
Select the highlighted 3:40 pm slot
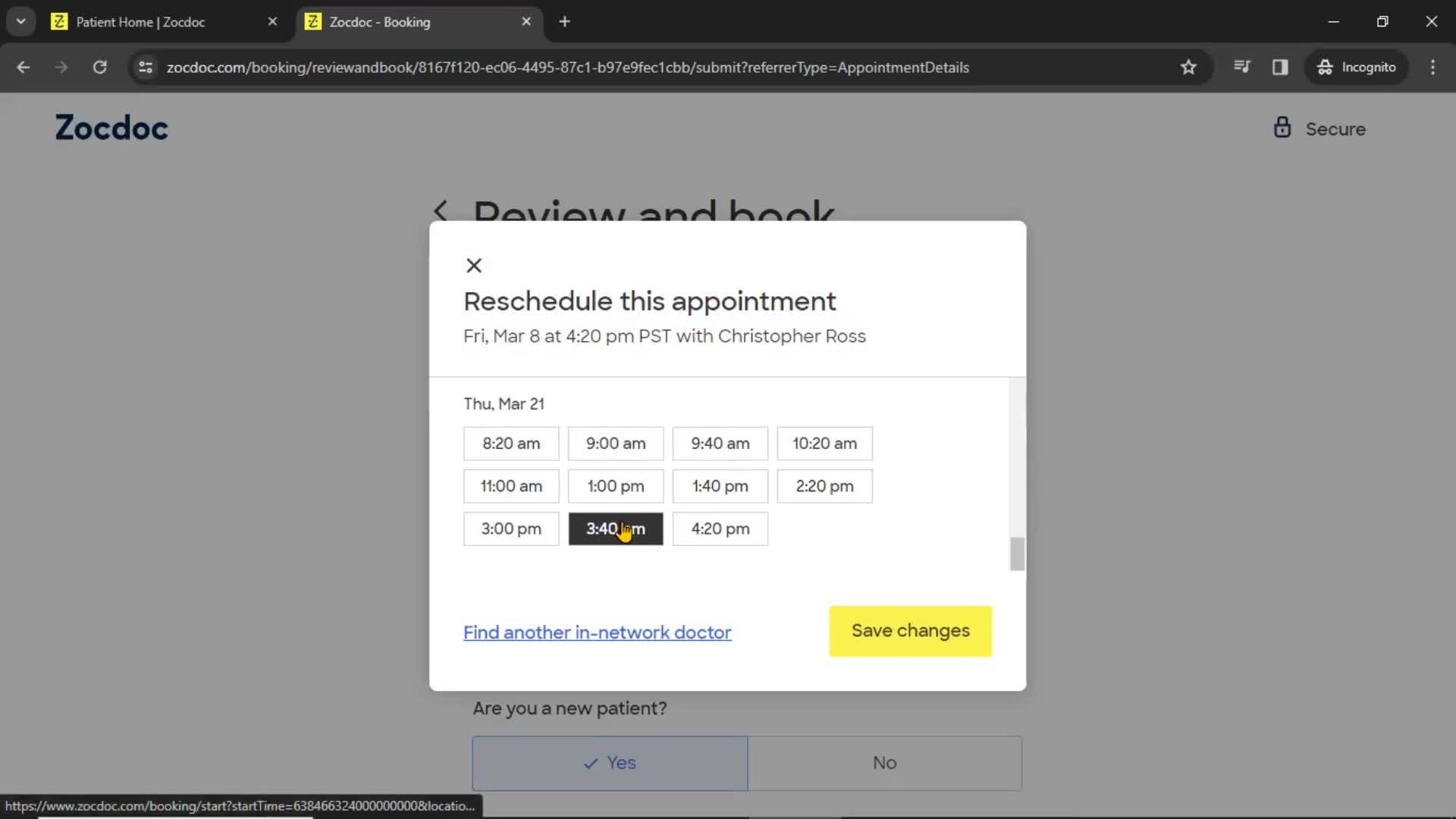[x=616, y=529]
